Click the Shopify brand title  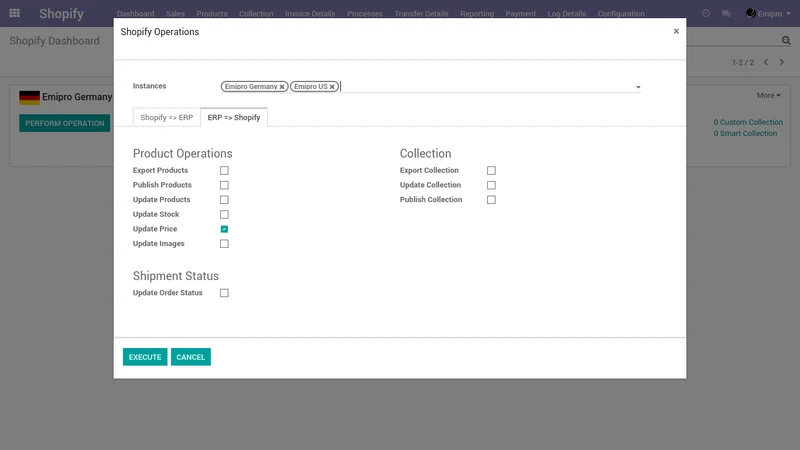coord(61,14)
